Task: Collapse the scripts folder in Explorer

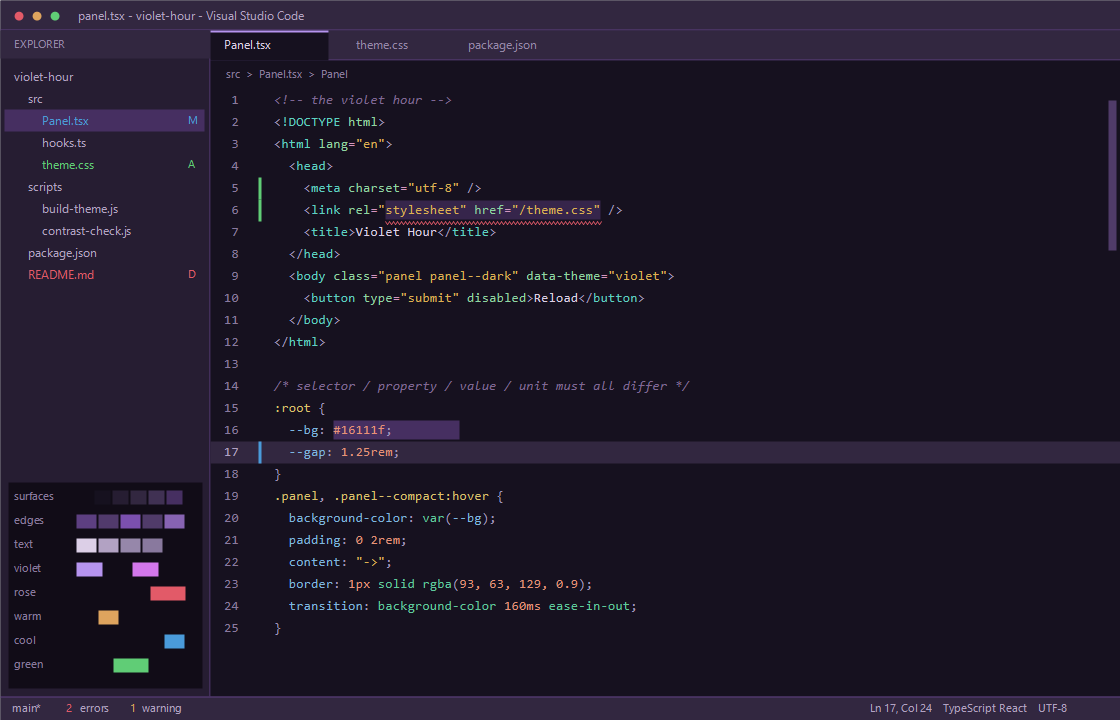Action: (x=45, y=187)
